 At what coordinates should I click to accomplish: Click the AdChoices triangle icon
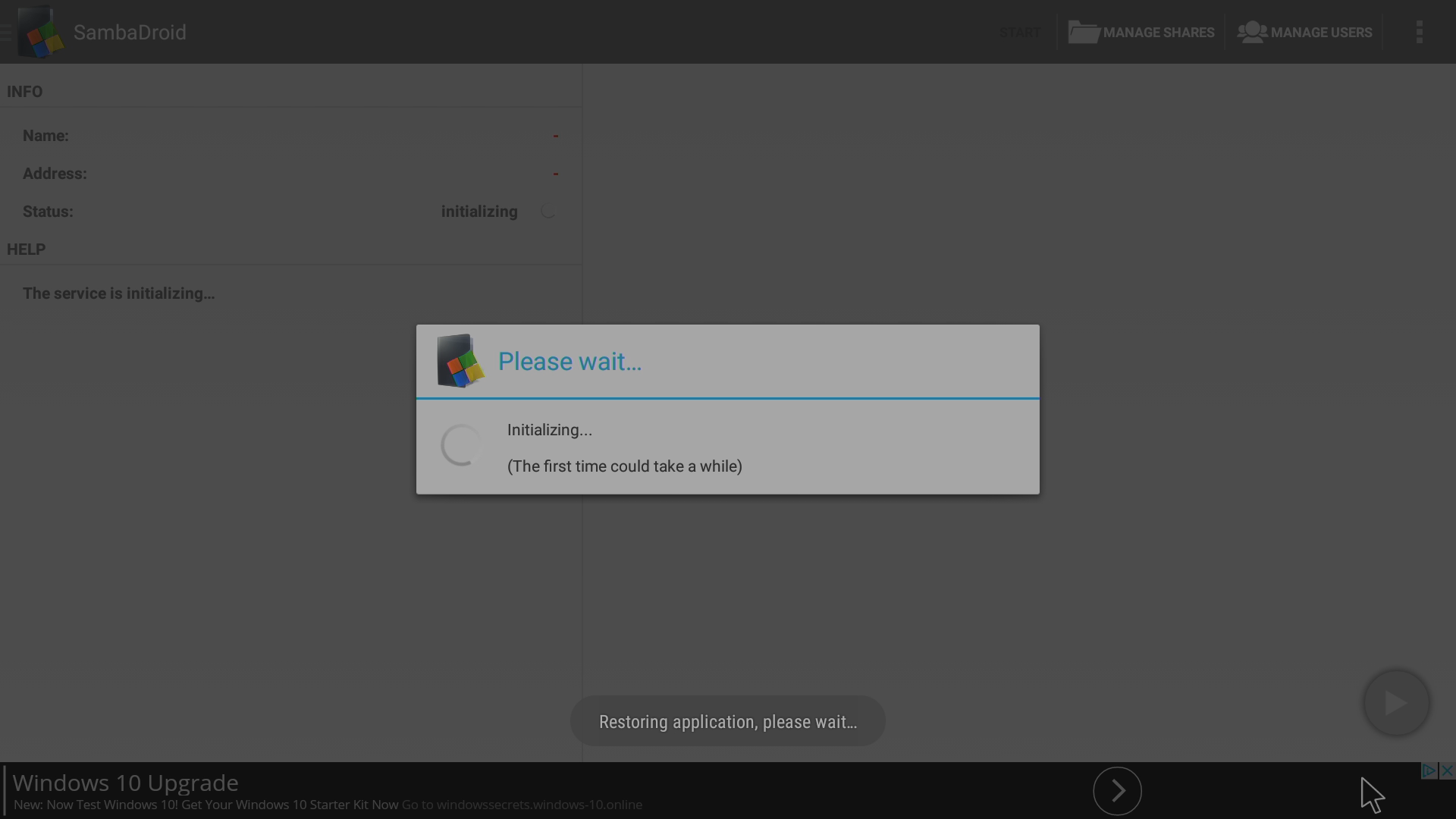point(1429,770)
